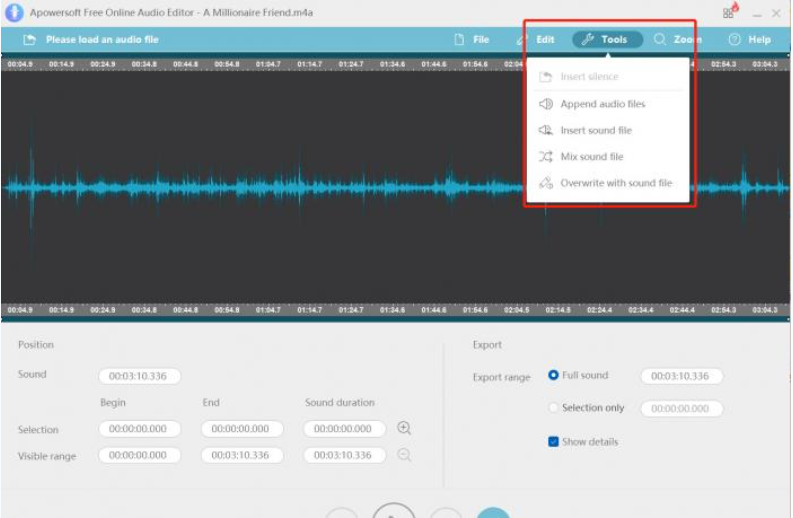The height and width of the screenshot is (518, 793).
Task: Click the grid icon in the title bar
Action: 728,13
